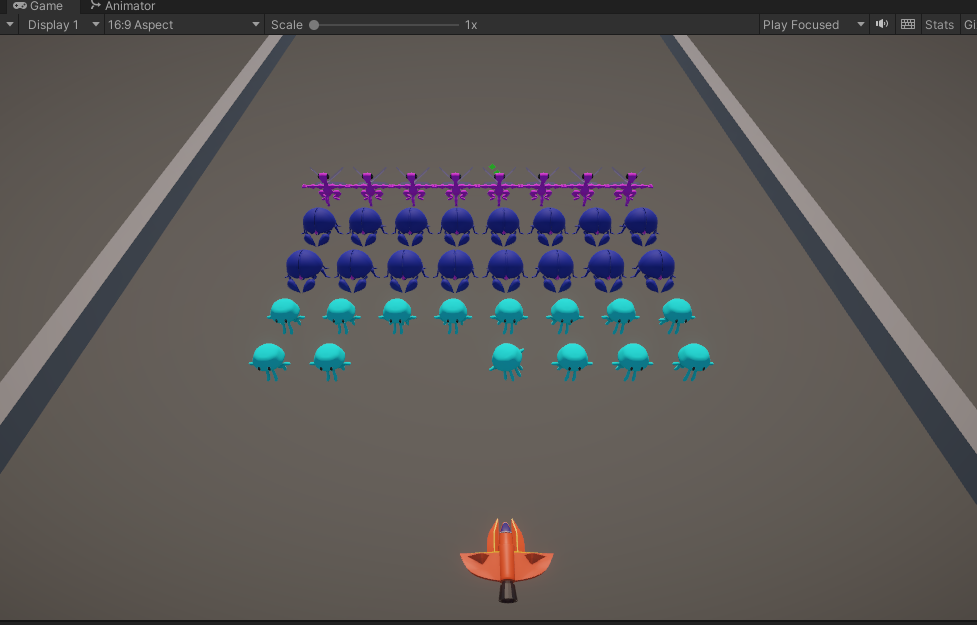Click the partially visible Gizmos button

click(969, 25)
